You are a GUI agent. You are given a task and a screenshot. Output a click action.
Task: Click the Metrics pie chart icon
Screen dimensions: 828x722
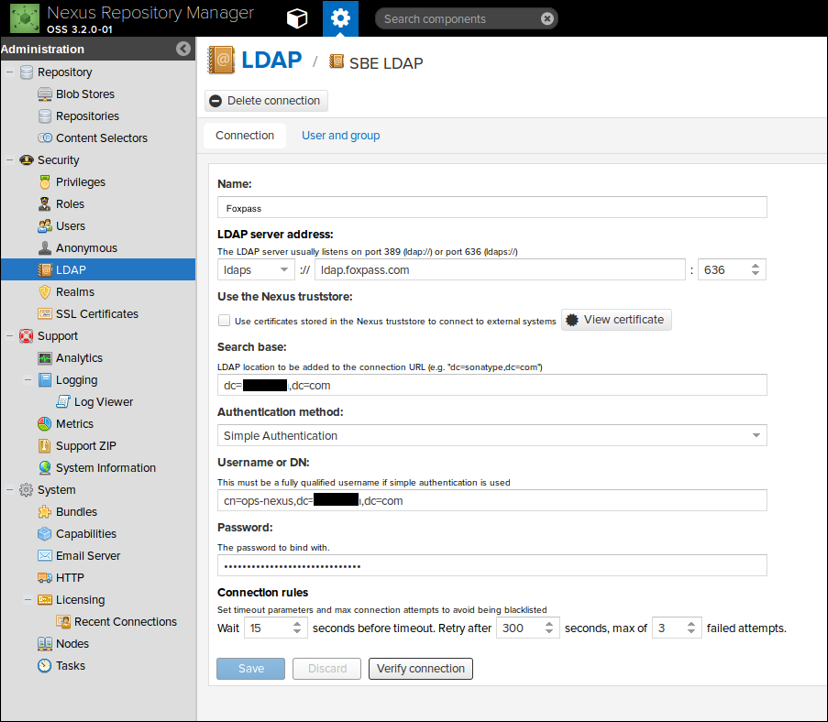(x=45, y=424)
